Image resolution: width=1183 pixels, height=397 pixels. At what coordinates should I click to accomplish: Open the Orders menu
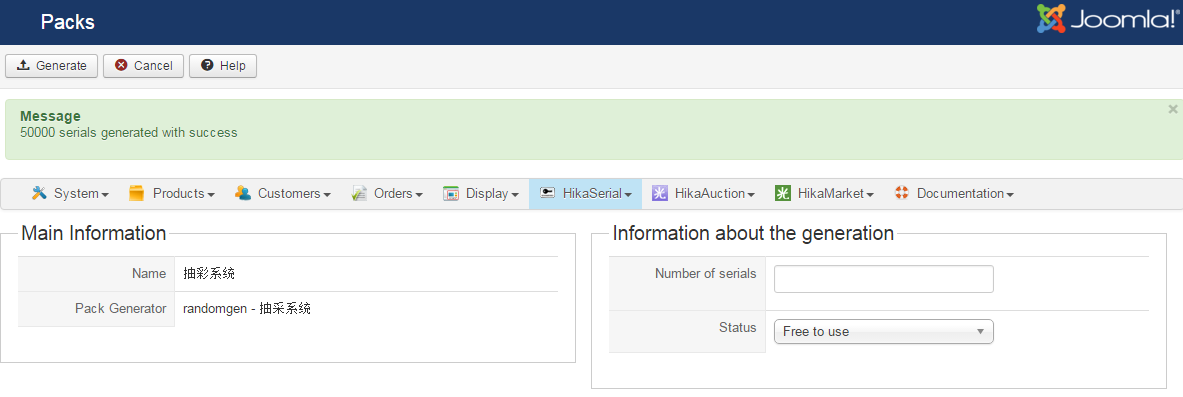387,194
